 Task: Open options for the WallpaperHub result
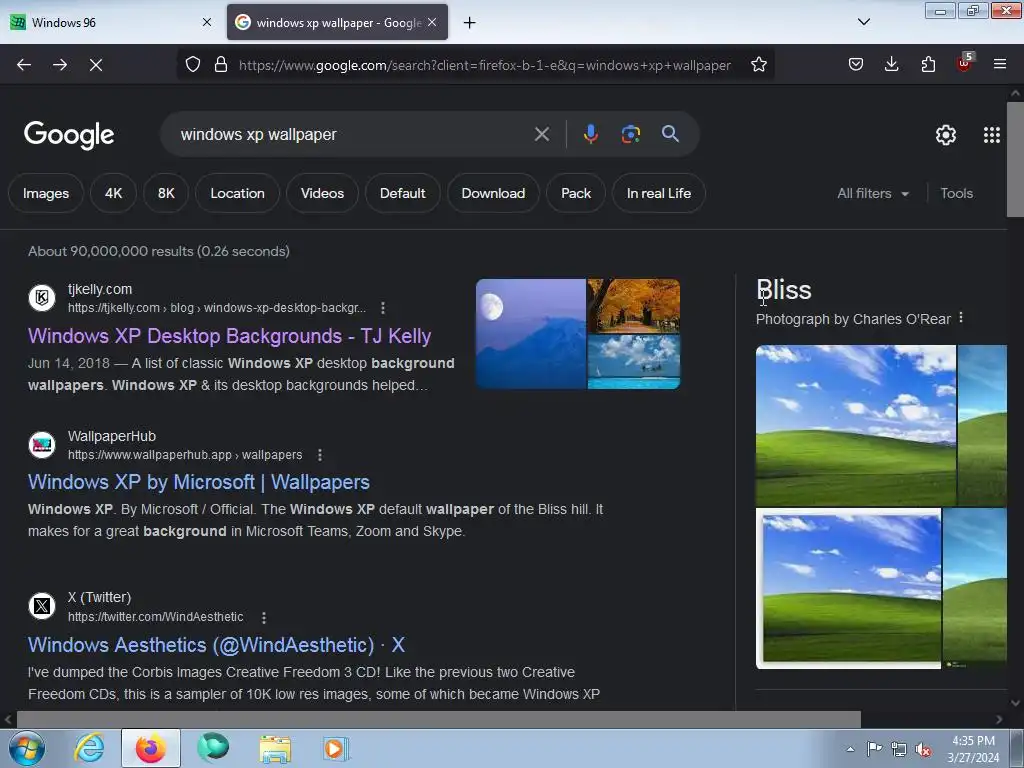click(x=319, y=455)
